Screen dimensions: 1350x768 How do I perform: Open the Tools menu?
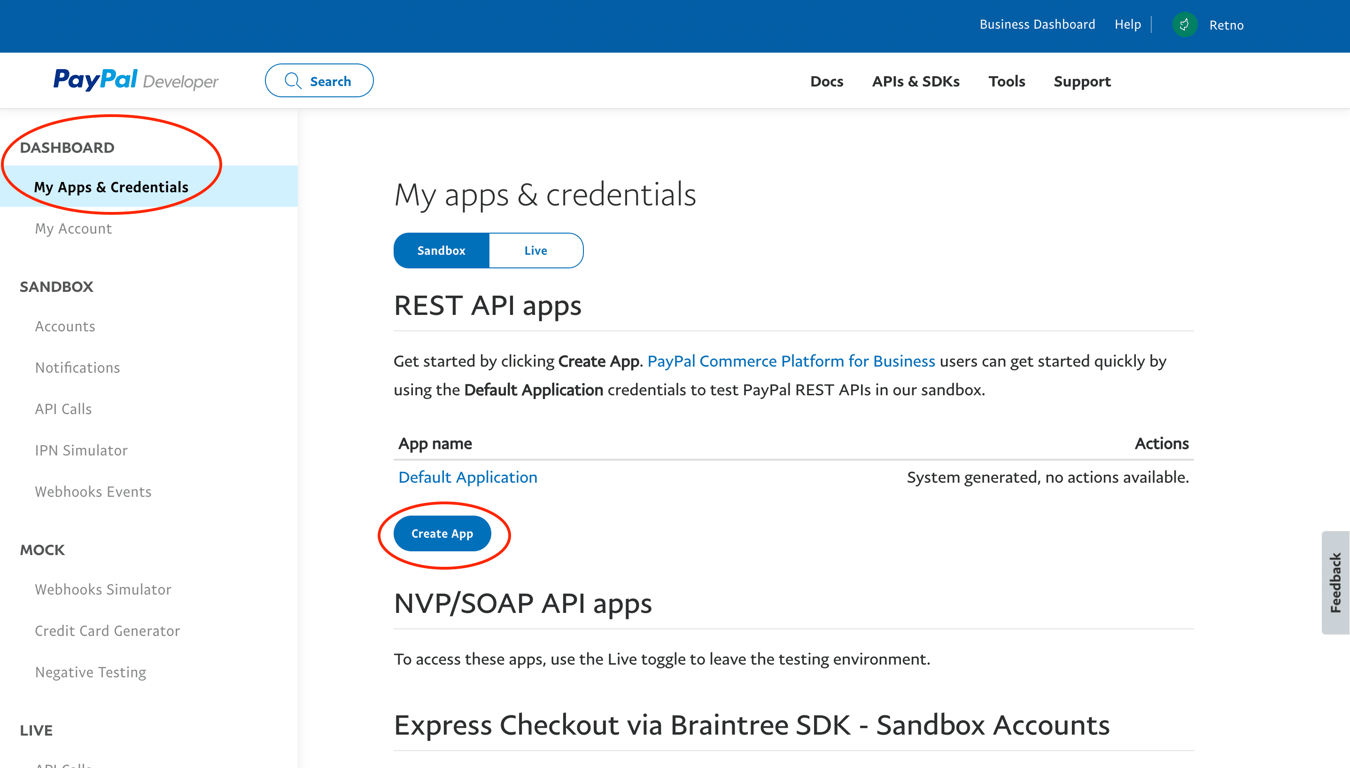(1006, 81)
